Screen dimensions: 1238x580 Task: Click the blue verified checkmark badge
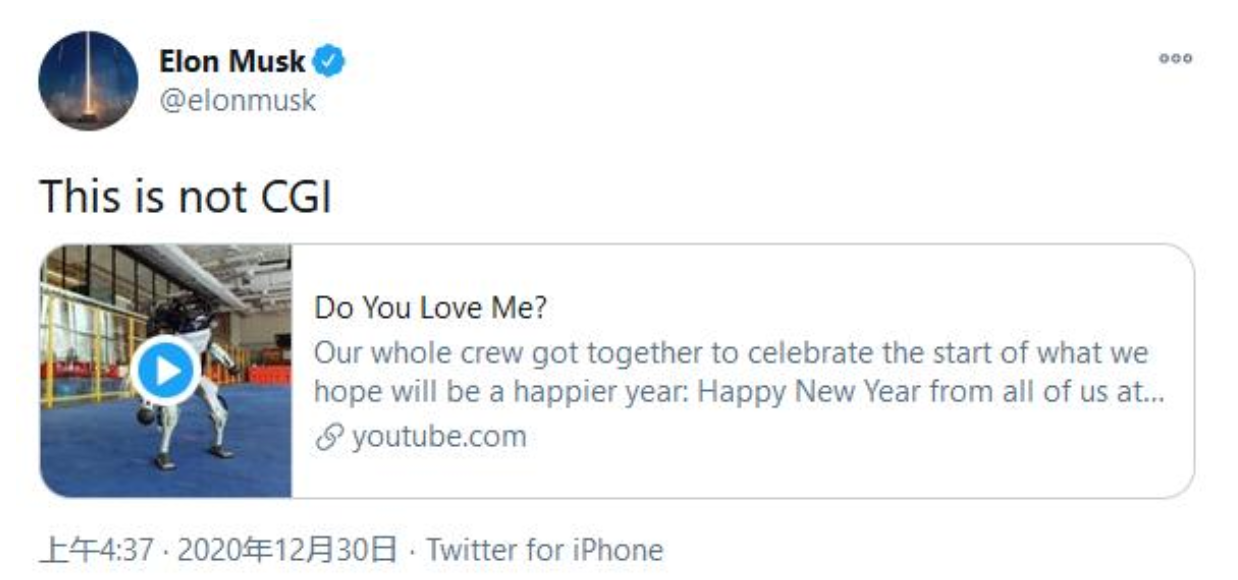(x=329, y=62)
